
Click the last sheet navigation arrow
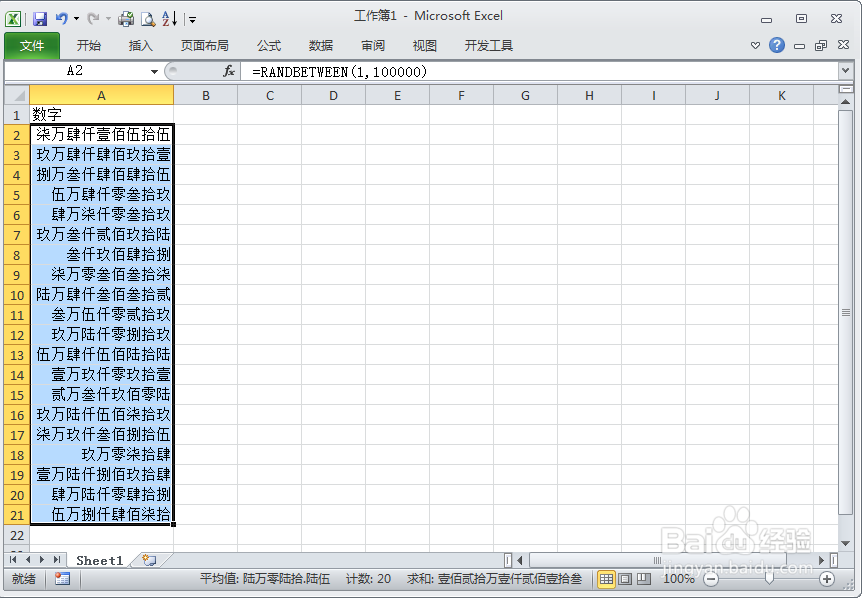coord(56,560)
